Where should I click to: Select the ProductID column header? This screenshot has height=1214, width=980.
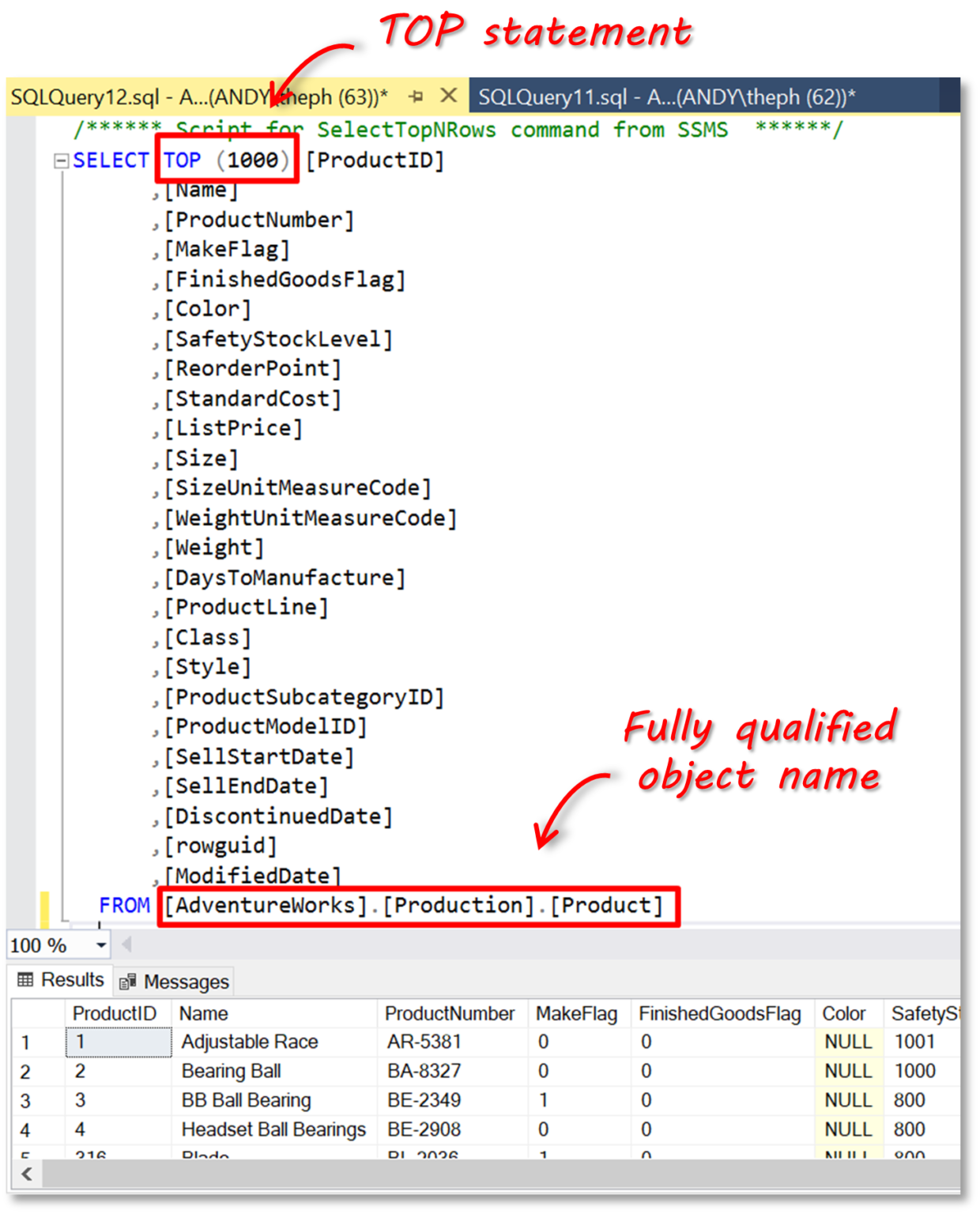click(115, 1013)
